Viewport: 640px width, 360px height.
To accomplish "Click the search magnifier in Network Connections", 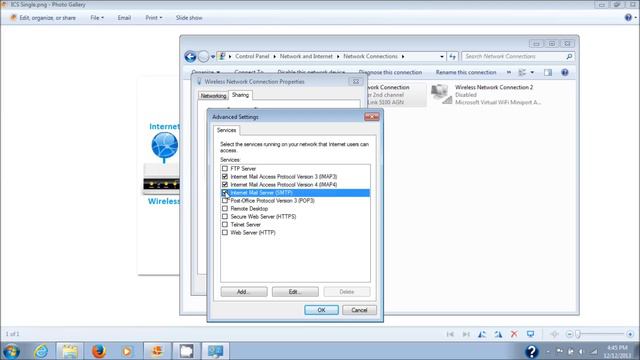I will pos(569,56).
